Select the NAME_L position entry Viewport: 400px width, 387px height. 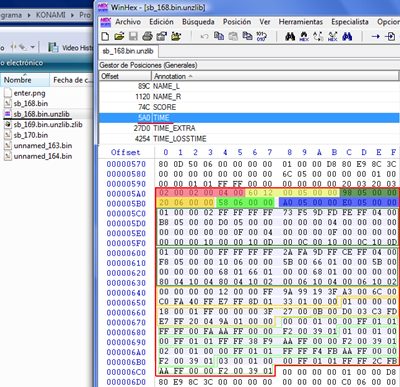point(249,86)
